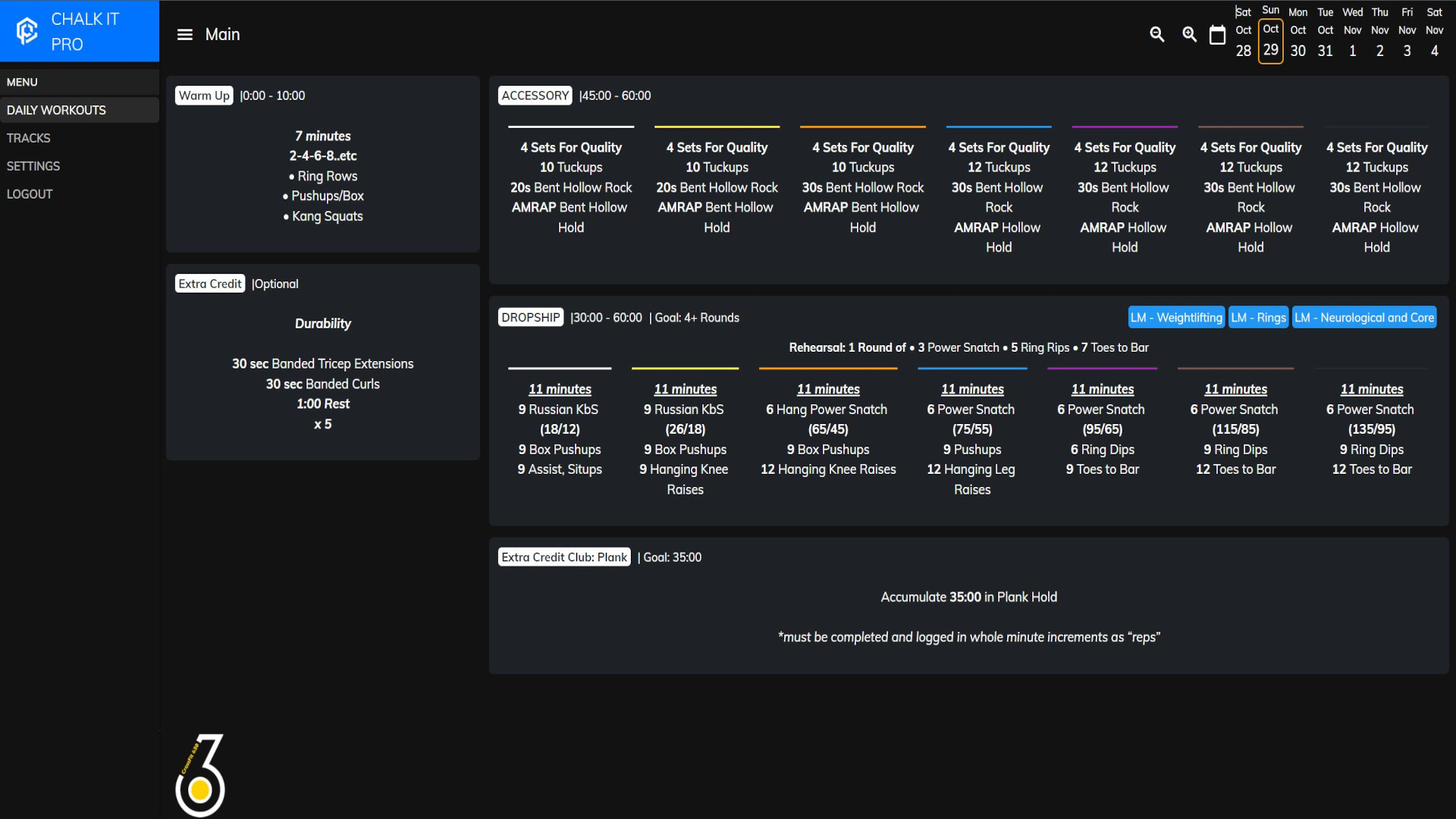Click the zoom in magnifier icon

1189,34
